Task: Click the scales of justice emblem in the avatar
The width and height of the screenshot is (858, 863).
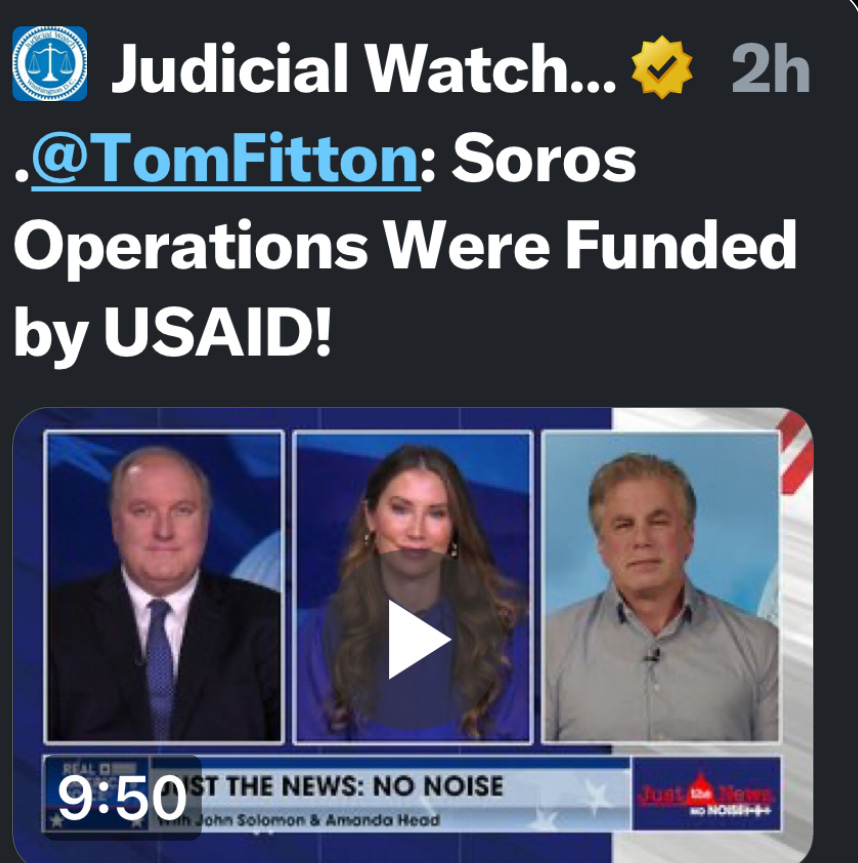Action: (50, 62)
